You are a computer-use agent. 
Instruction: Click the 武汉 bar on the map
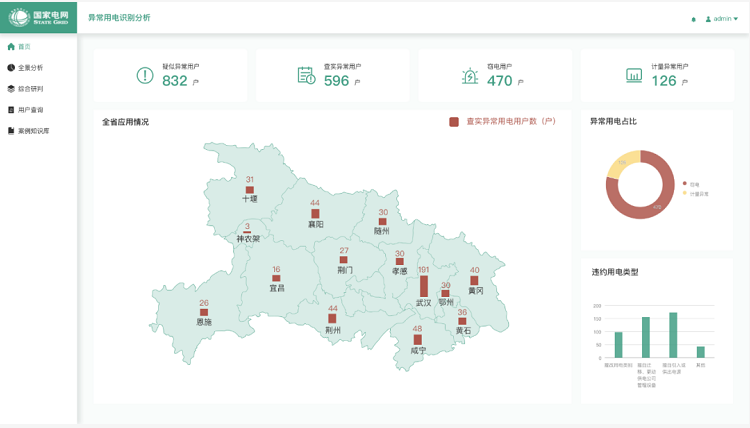[424, 286]
